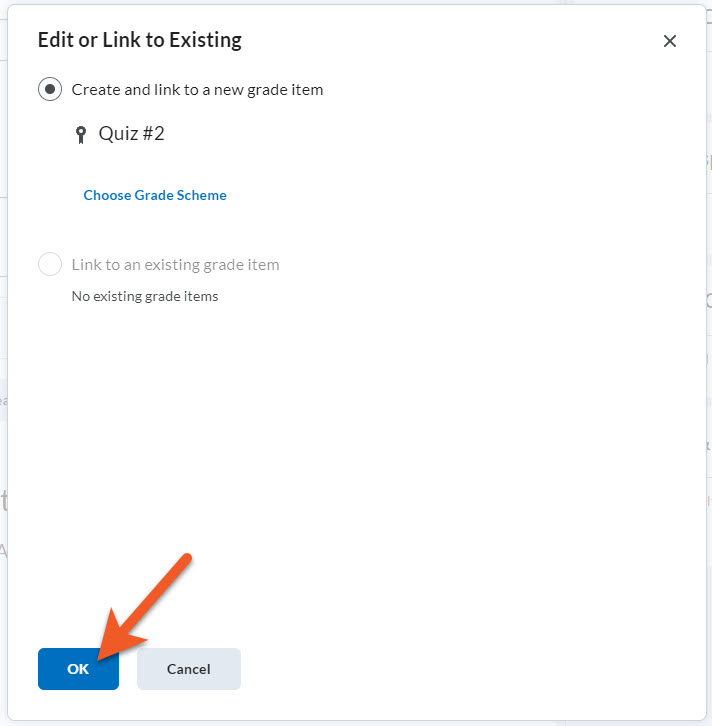Click the Link to an existing grade item label

(175, 265)
